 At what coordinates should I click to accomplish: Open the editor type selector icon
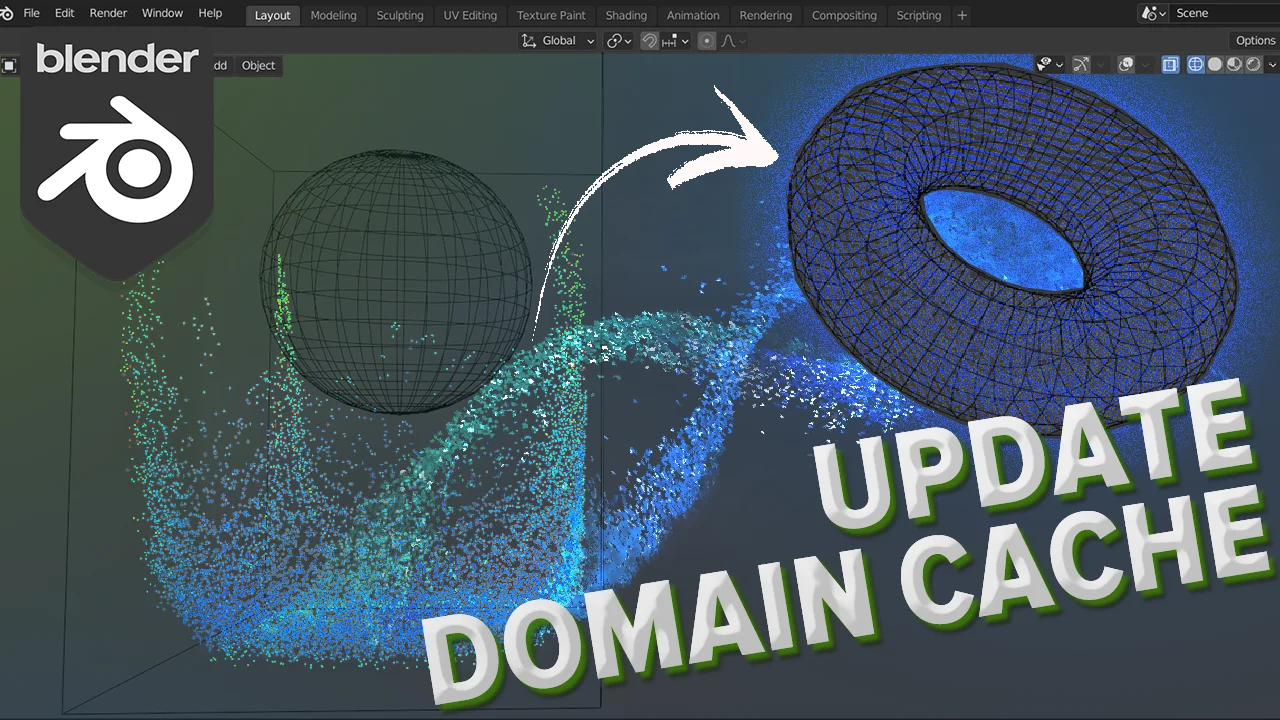10,65
